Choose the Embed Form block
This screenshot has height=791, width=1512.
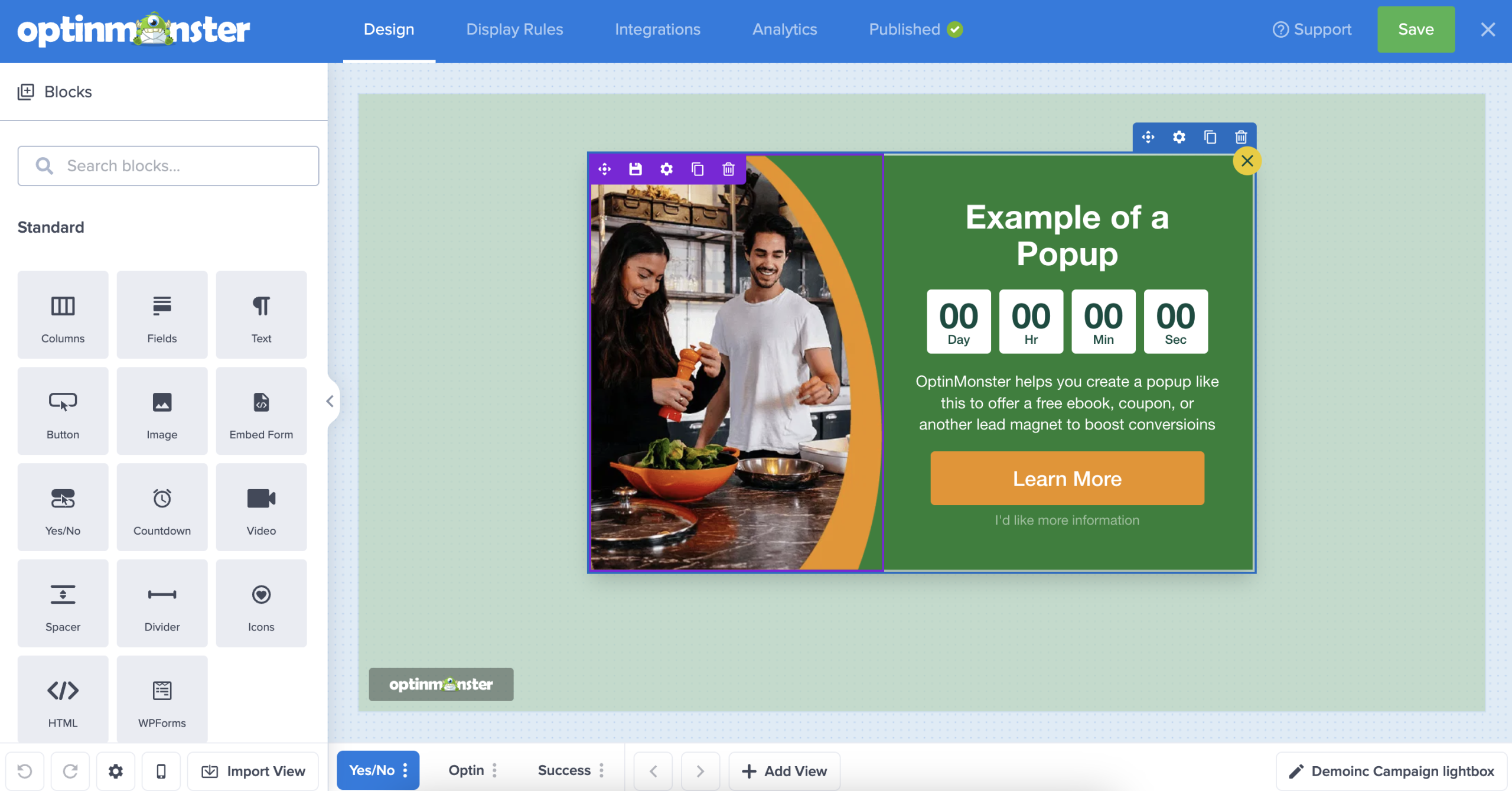tap(261, 411)
